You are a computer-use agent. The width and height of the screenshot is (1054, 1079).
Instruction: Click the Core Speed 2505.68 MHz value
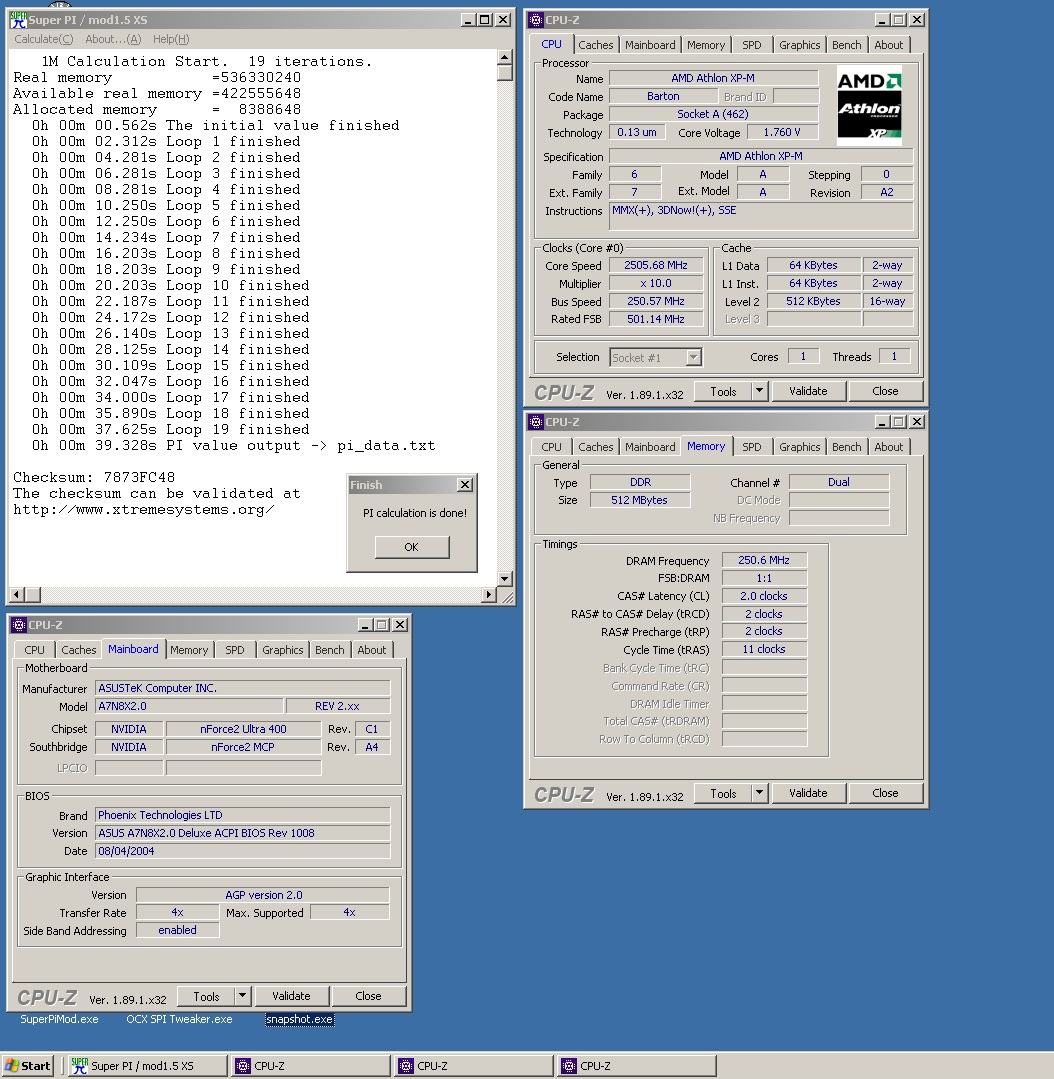click(x=656, y=266)
